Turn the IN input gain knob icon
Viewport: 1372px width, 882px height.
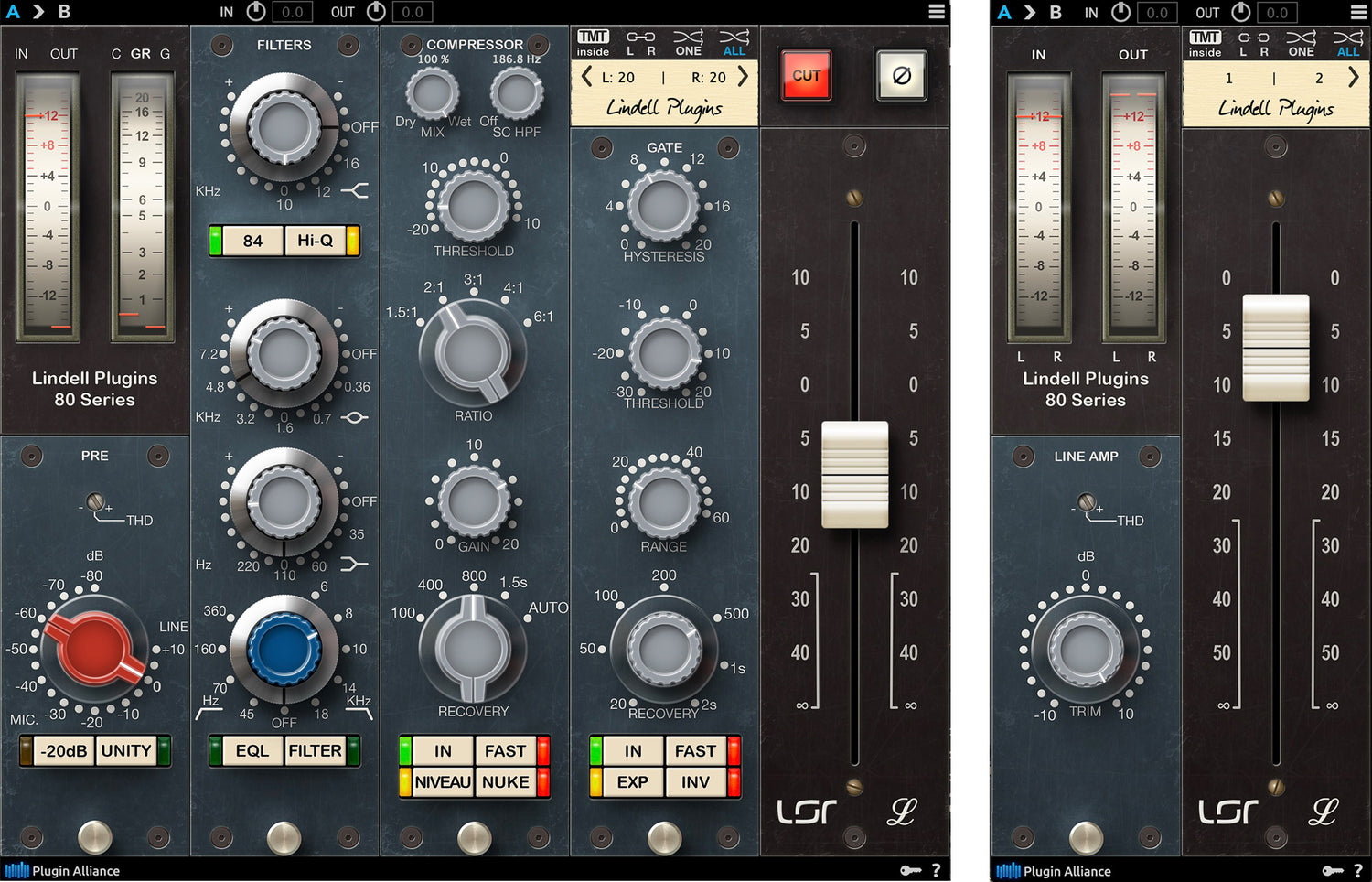point(257,12)
